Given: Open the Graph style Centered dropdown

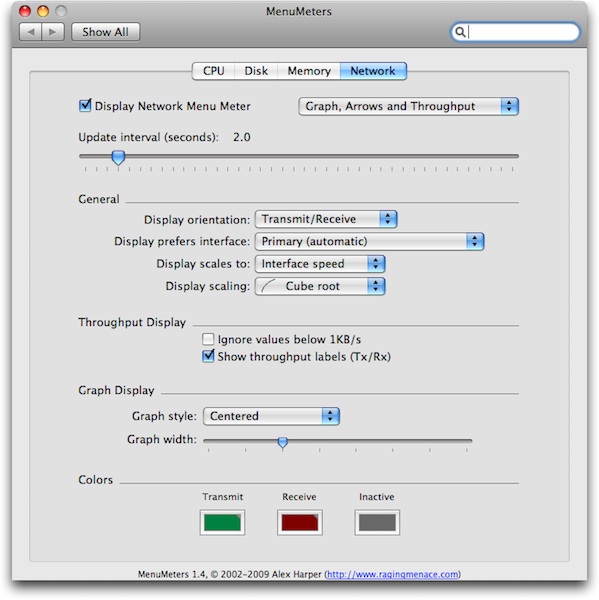Looking at the screenshot, I should 271,416.
